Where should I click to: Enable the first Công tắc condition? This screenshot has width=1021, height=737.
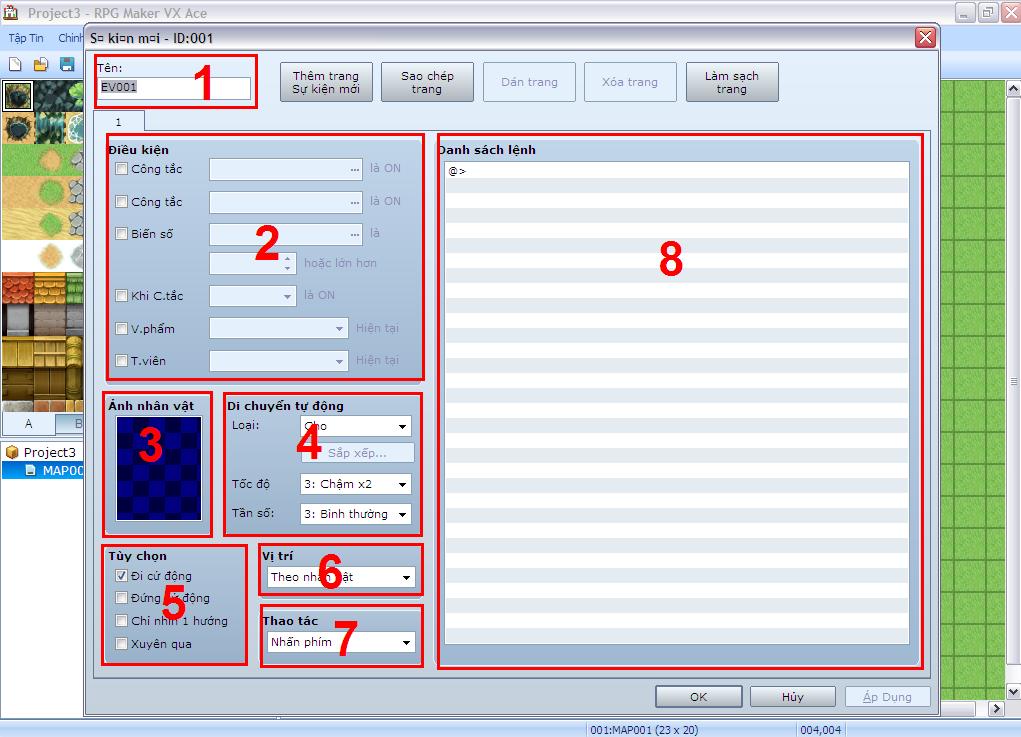click(x=121, y=169)
